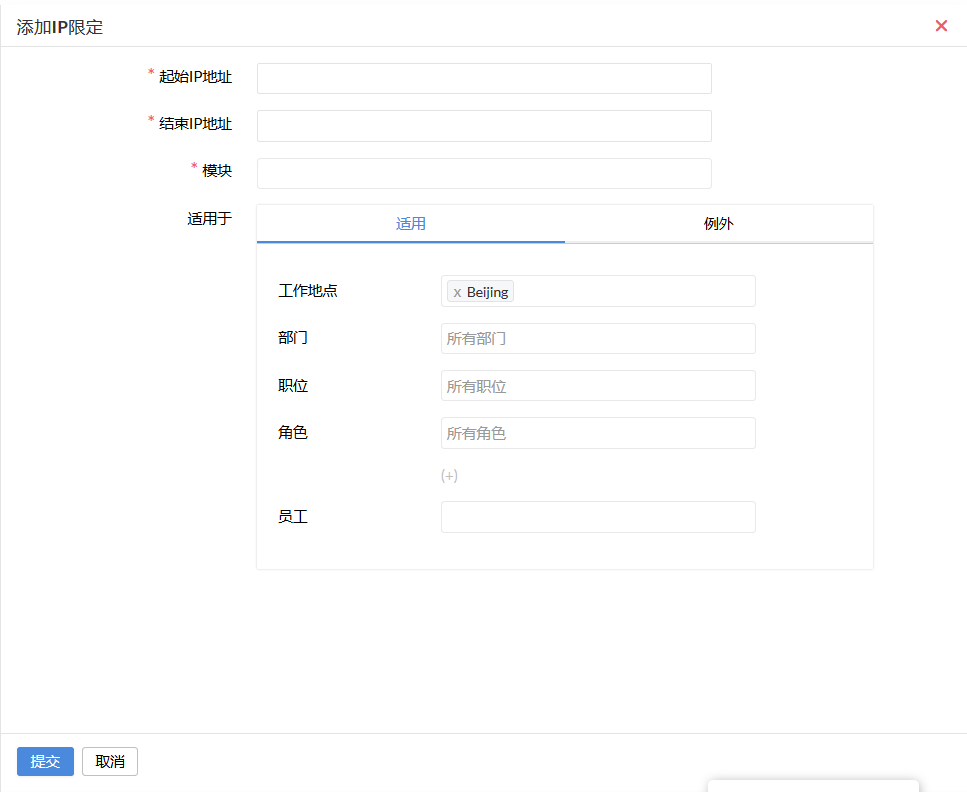Close the 添加IP限定 dialog
Image resolution: width=967 pixels, height=792 pixels.
point(941,26)
